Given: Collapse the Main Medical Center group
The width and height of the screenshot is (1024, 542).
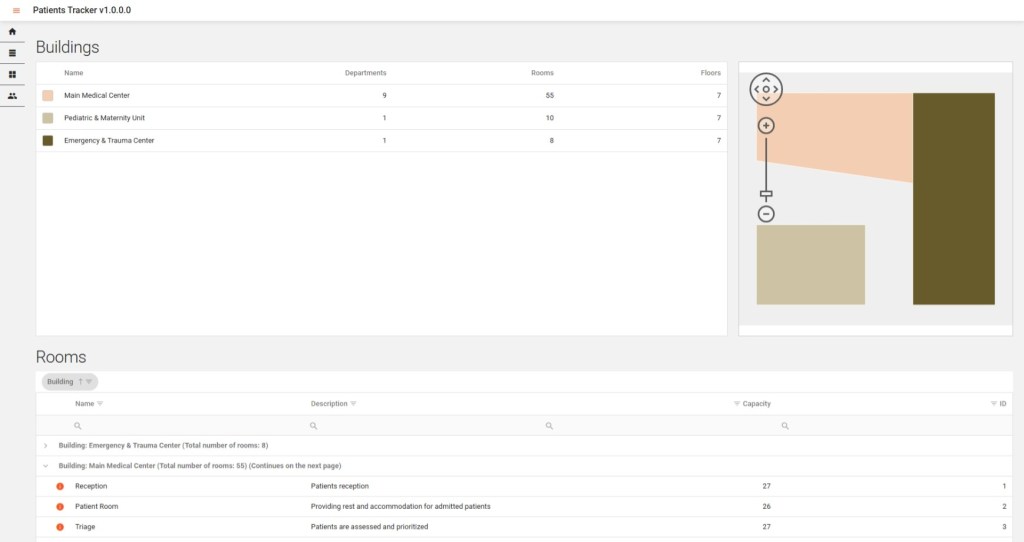Looking at the screenshot, I should click(x=46, y=466).
